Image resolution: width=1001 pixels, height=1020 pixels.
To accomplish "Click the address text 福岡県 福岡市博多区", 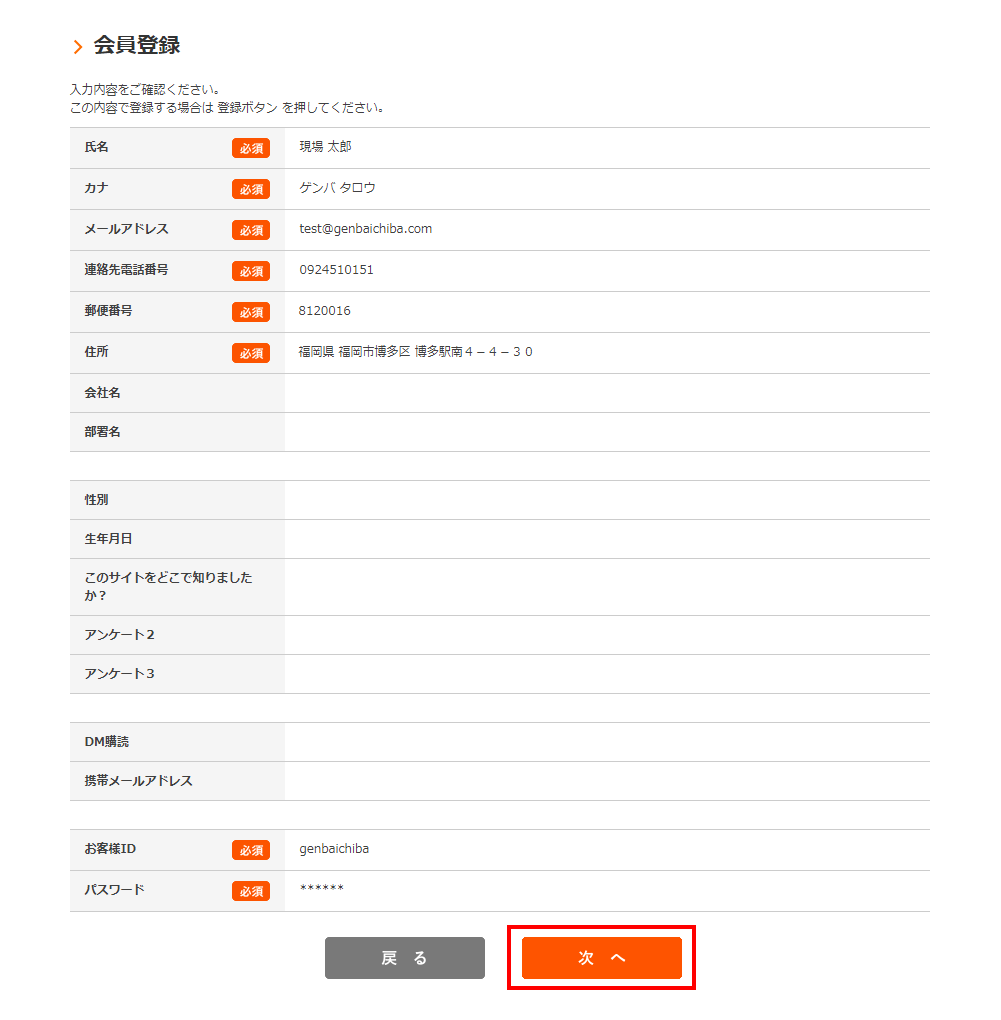I will 355,352.
